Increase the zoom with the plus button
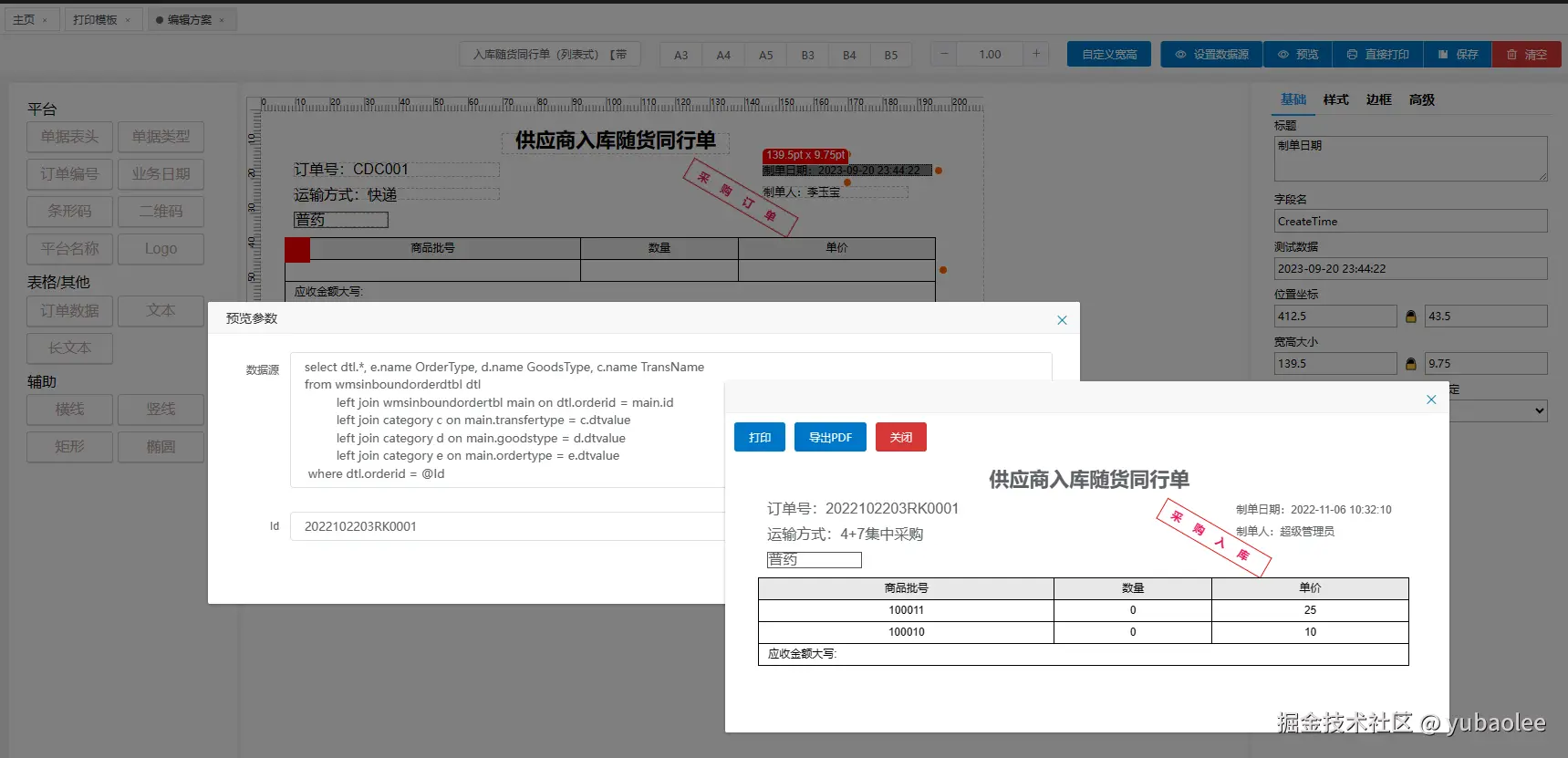The image size is (1568, 758). pyautogui.click(x=1036, y=54)
